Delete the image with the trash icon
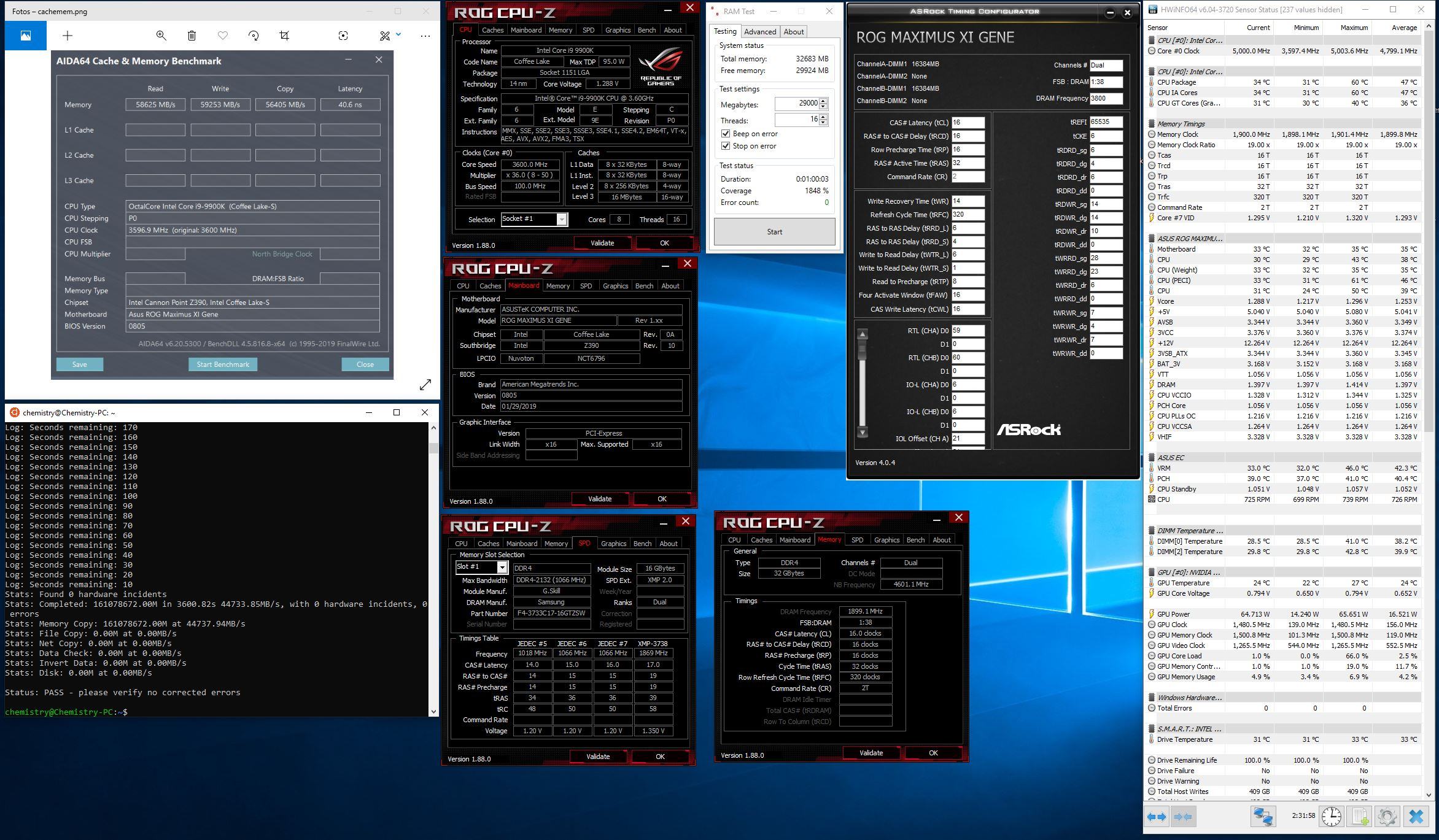This screenshot has width=1439, height=840. [192, 36]
